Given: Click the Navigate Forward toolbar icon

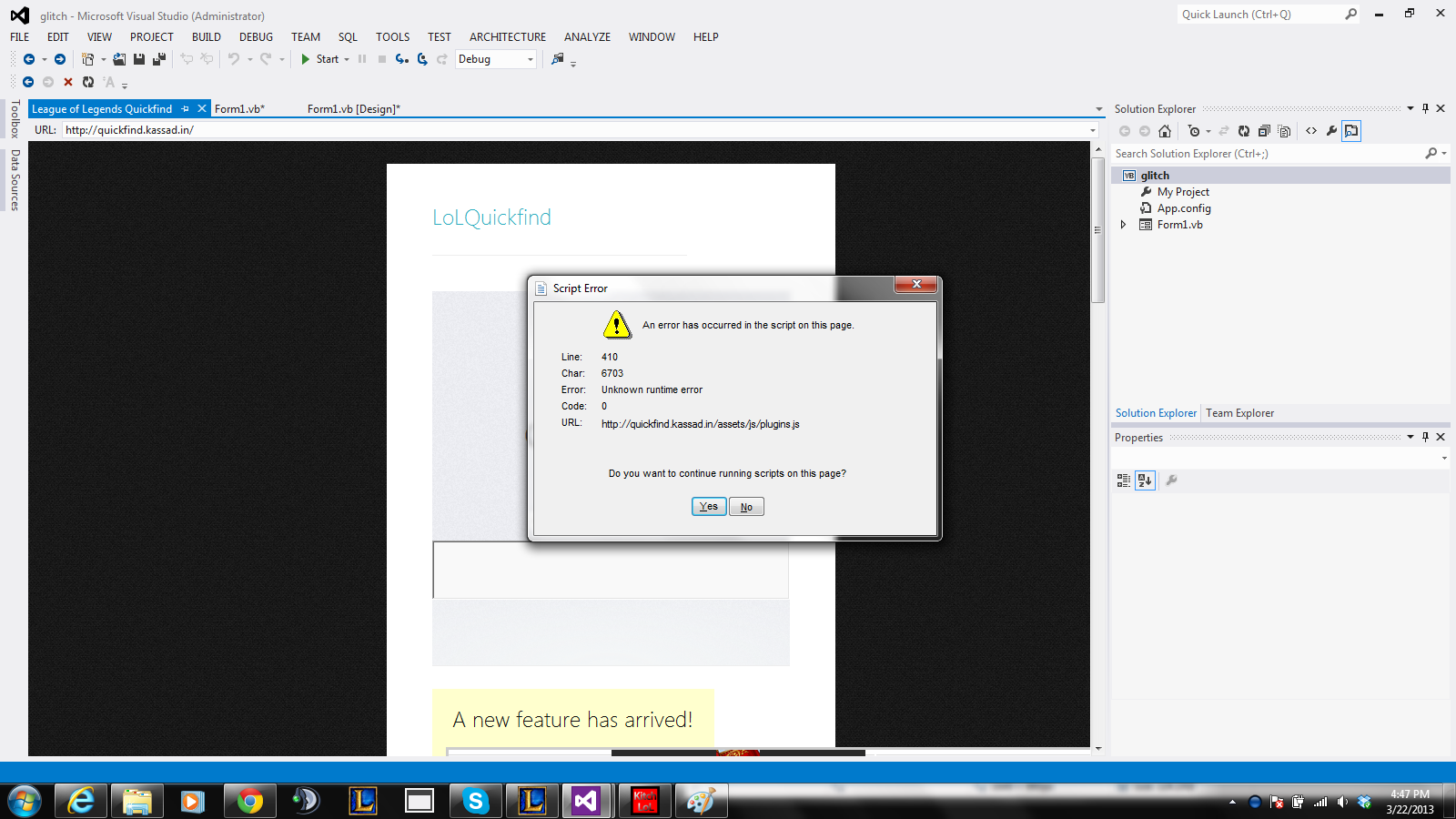Looking at the screenshot, I should pos(60,59).
